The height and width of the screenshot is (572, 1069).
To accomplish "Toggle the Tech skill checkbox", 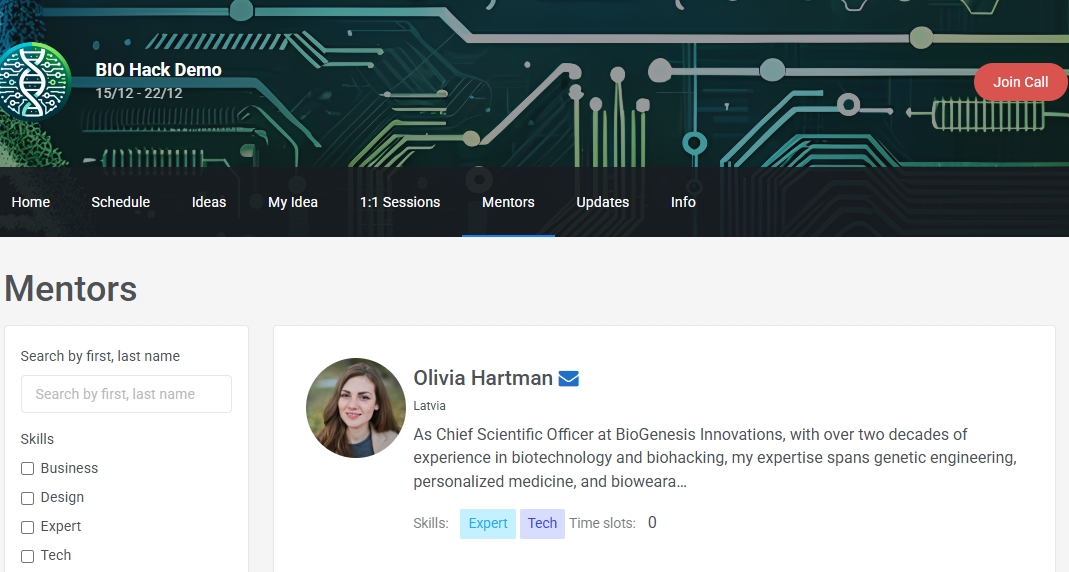I will 27,556.
